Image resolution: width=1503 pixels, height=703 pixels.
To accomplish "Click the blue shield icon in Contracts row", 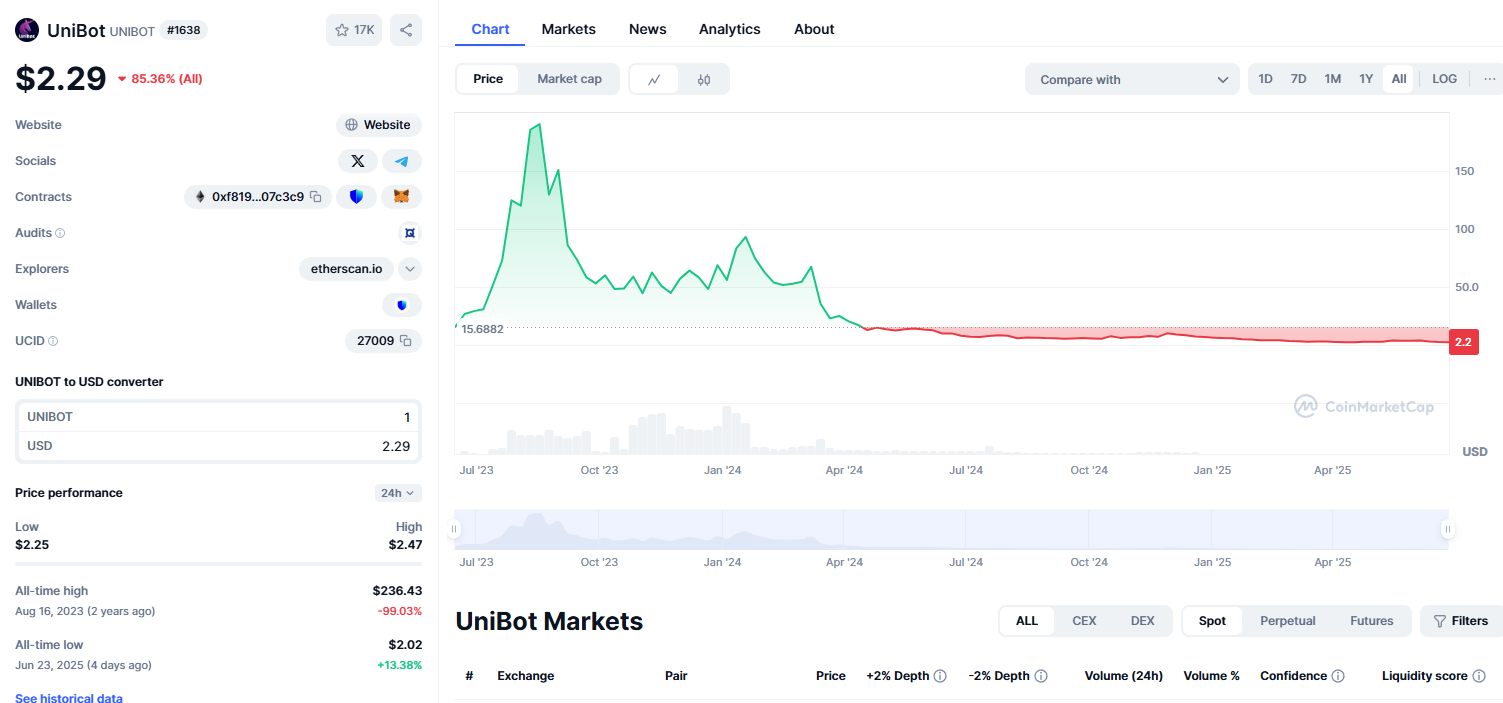I will pos(356,197).
